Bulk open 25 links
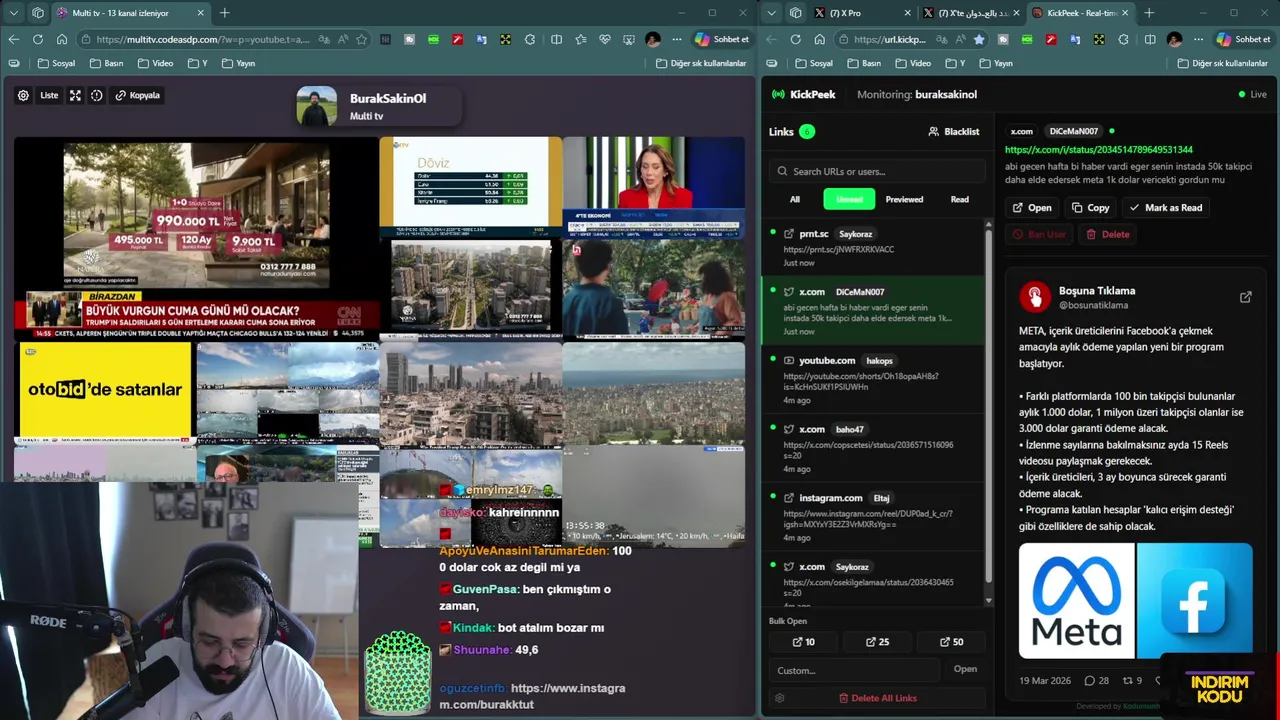This screenshot has width=1280, height=720. 877,642
